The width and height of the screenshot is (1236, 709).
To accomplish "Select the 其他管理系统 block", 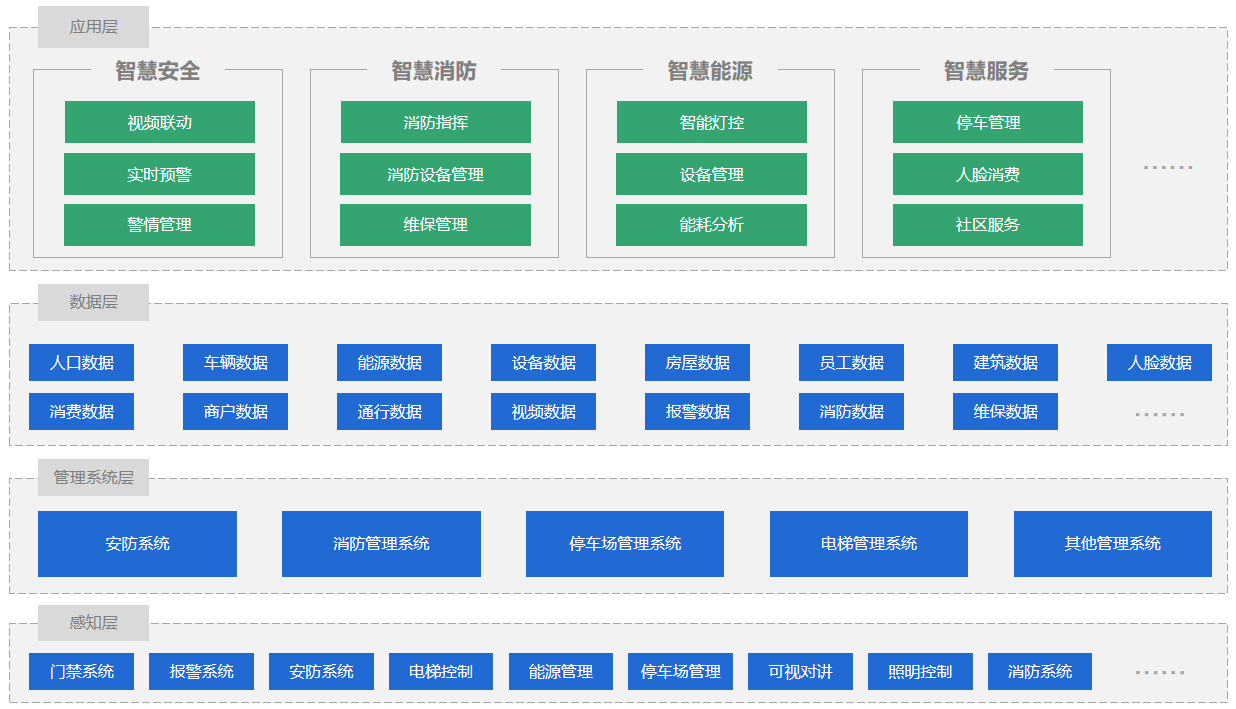I will click(x=1113, y=544).
